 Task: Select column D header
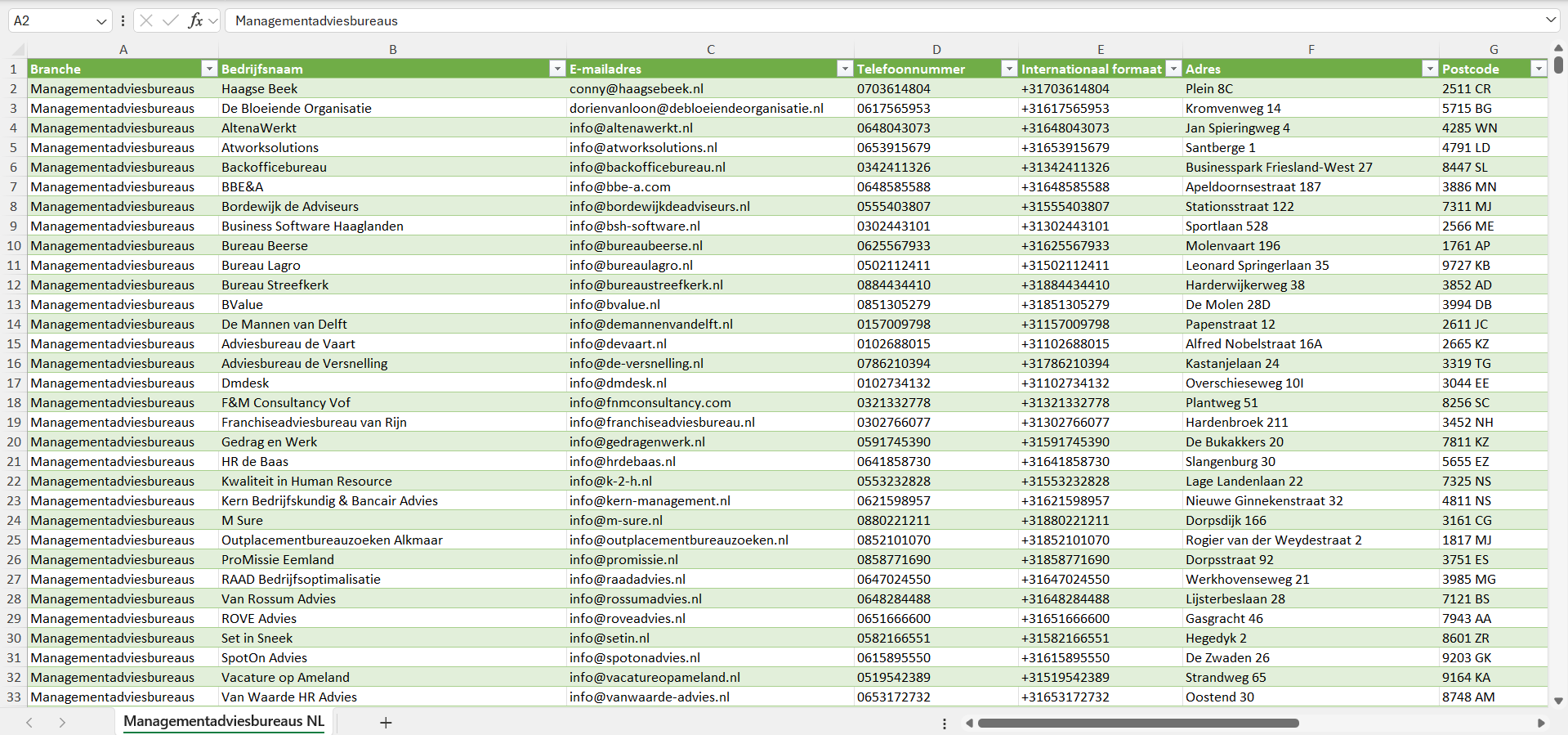tap(936, 49)
